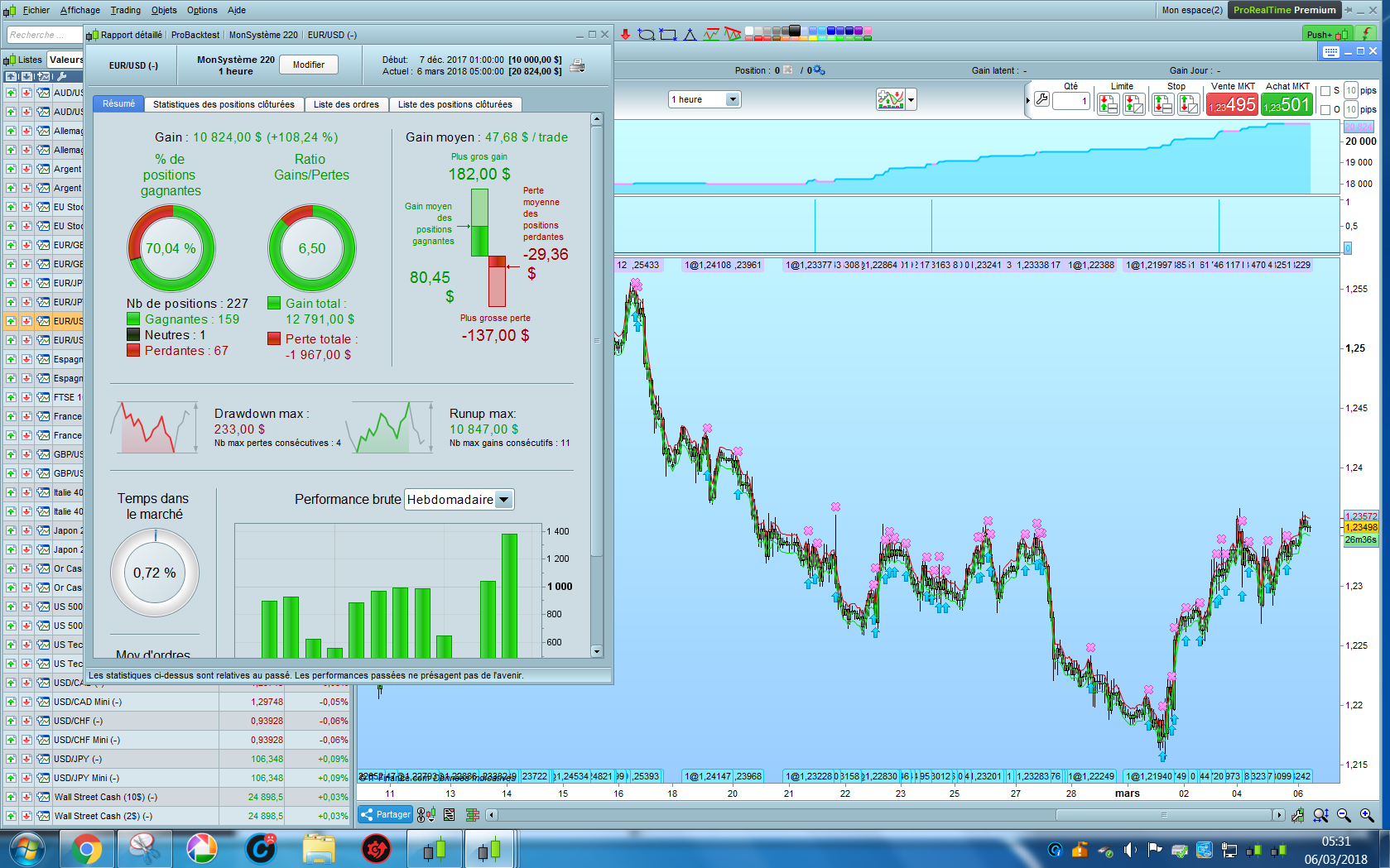The image size is (1390, 868).
Task: Switch to the Valeurs tab
Action: click(x=65, y=60)
